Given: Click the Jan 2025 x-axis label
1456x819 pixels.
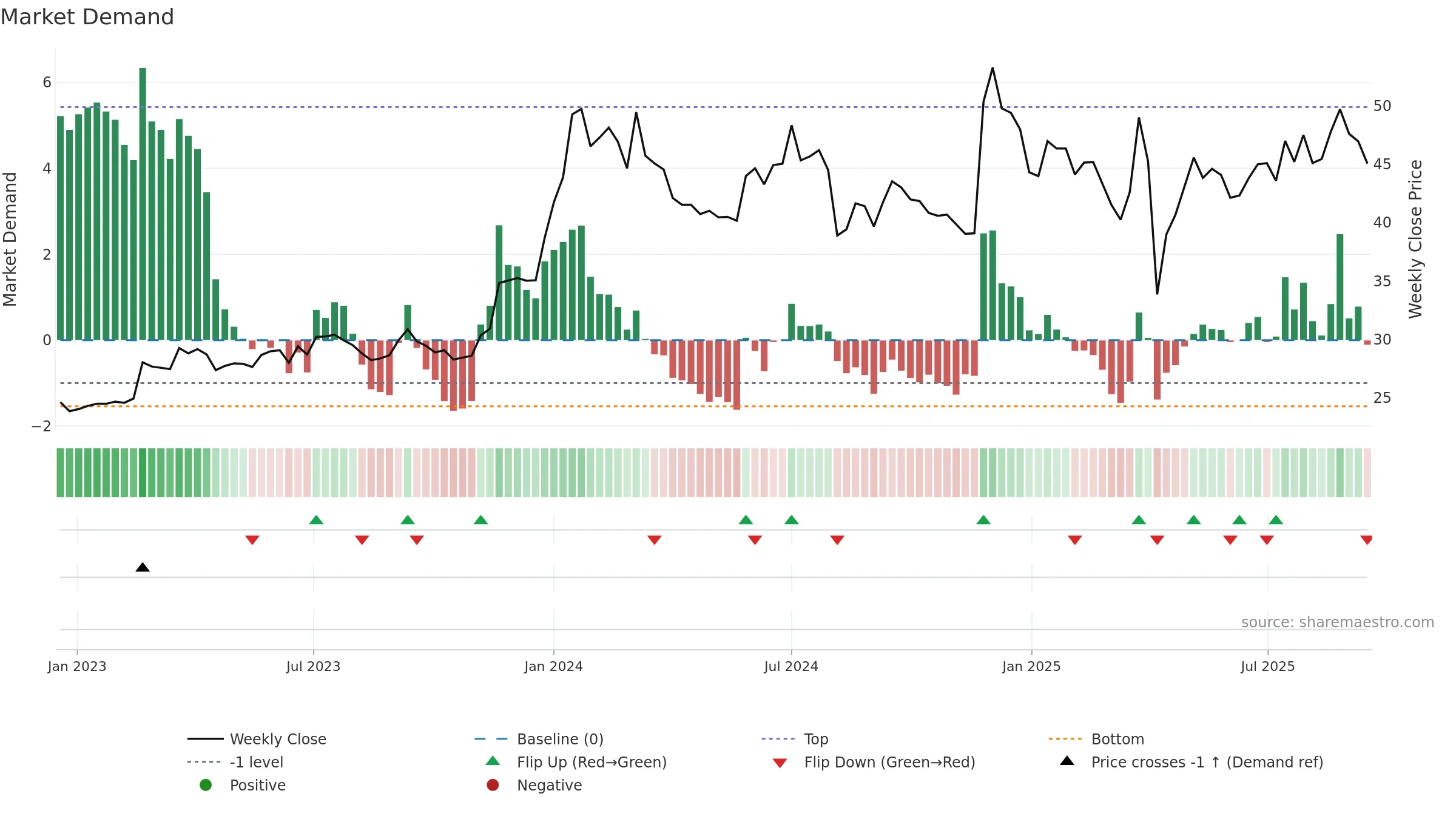Looking at the screenshot, I should [x=1031, y=667].
